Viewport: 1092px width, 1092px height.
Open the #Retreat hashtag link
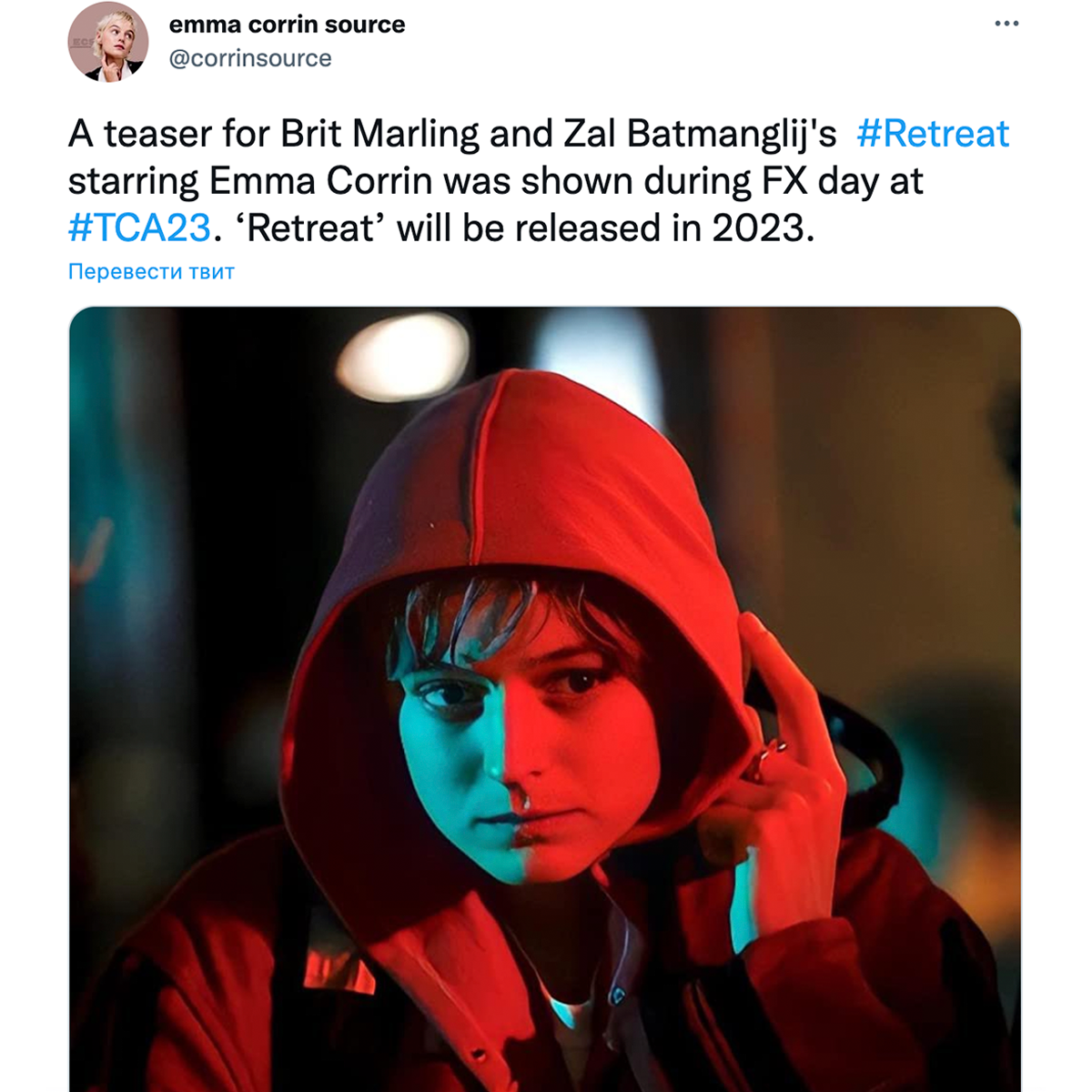[x=933, y=134]
